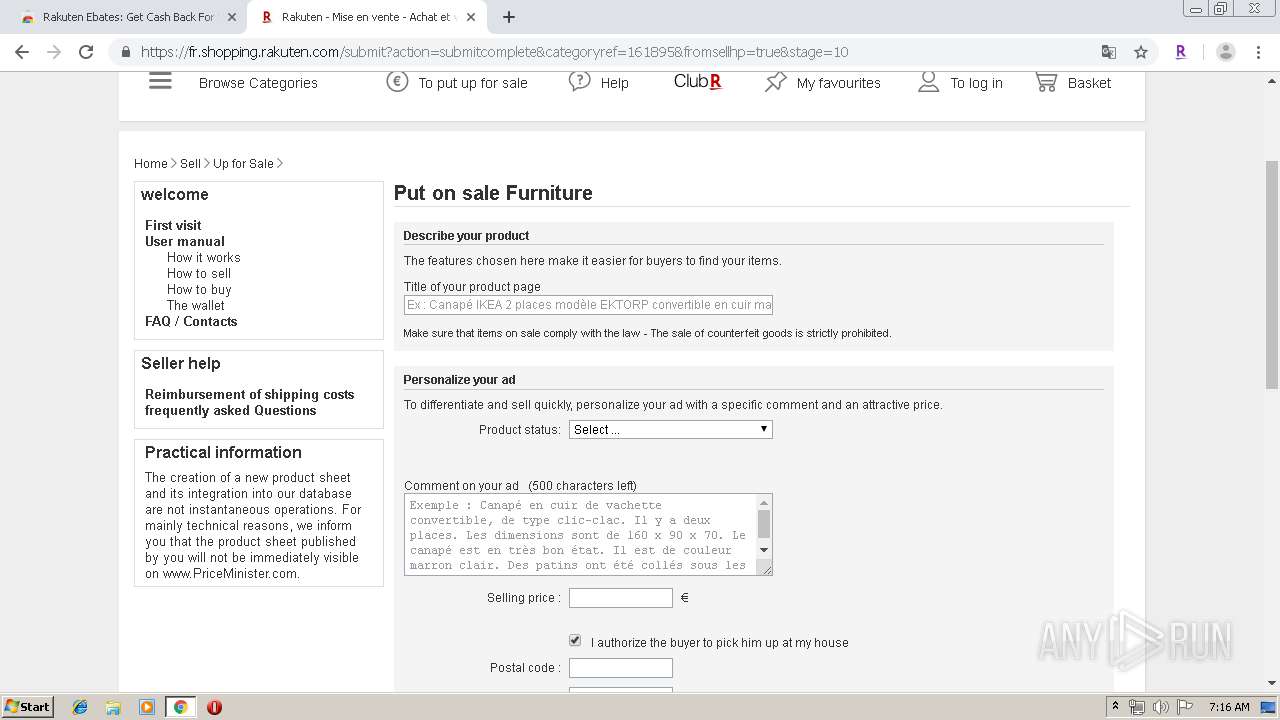Viewport: 1280px width, 720px height.
Task: Click To put up for sale
Action: 473,83
